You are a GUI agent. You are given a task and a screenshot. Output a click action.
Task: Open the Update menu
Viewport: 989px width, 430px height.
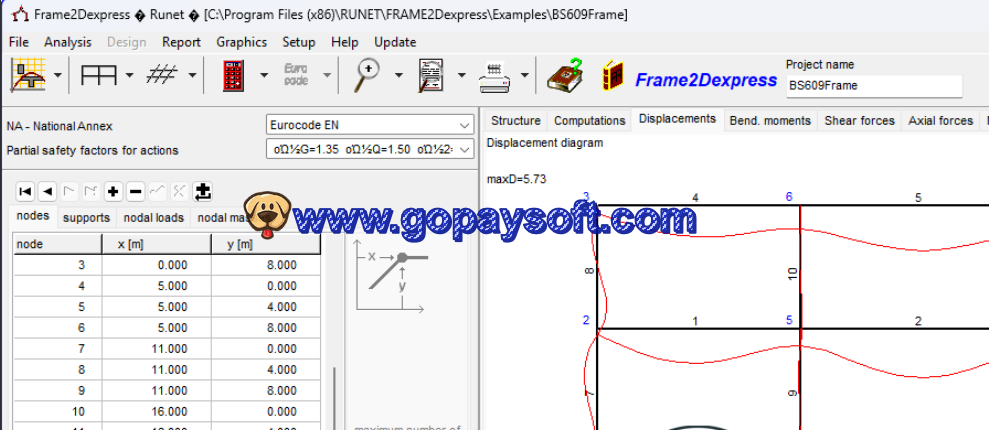tap(395, 42)
